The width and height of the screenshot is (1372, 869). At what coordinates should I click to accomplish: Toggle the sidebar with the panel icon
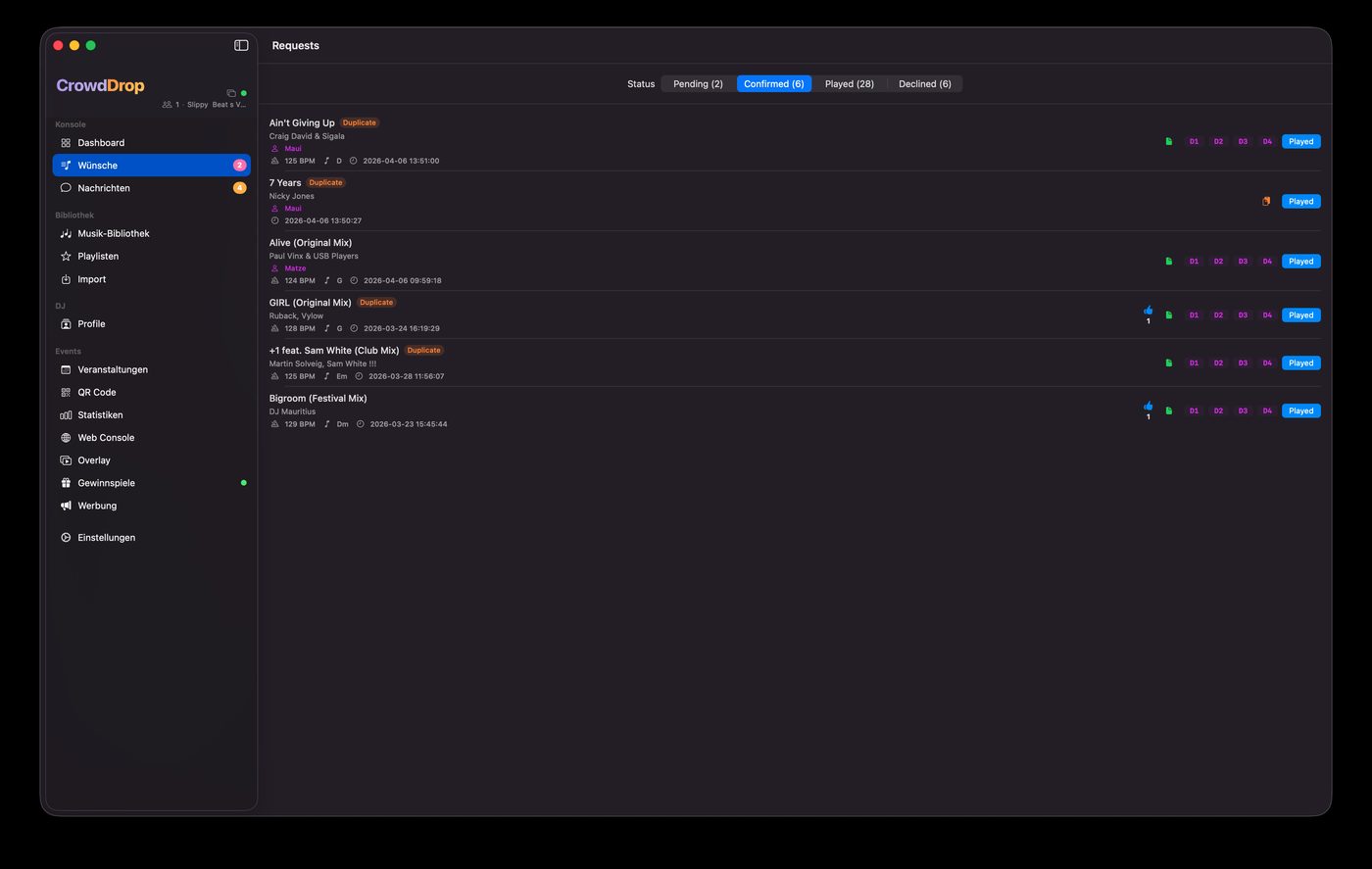click(241, 45)
